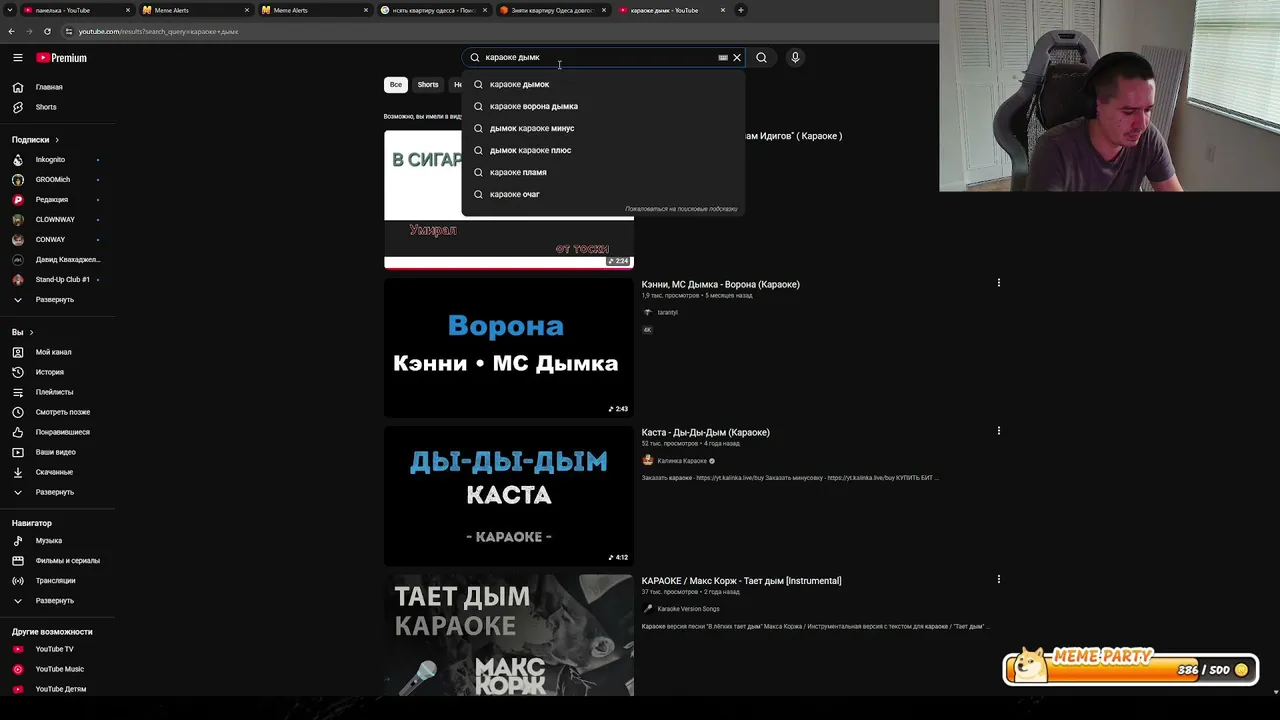Image resolution: width=1280 pixels, height=720 pixels.
Task: Open Макс Корж - Тает дым video title
Action: tap(742, 581)
